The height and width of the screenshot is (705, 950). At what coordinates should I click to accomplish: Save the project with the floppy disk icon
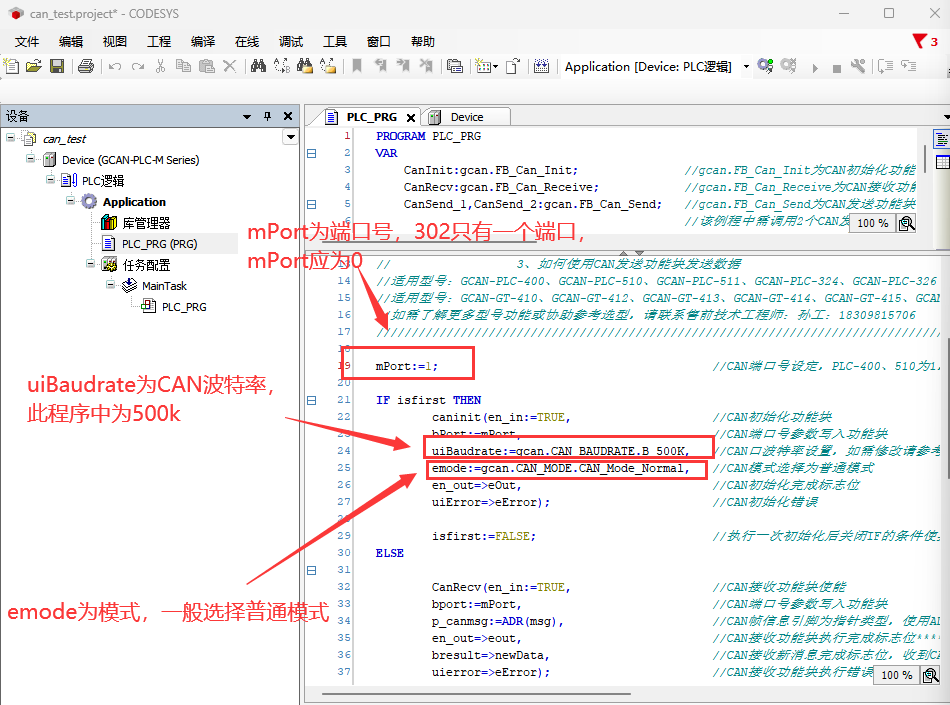[x=57, y=66]
